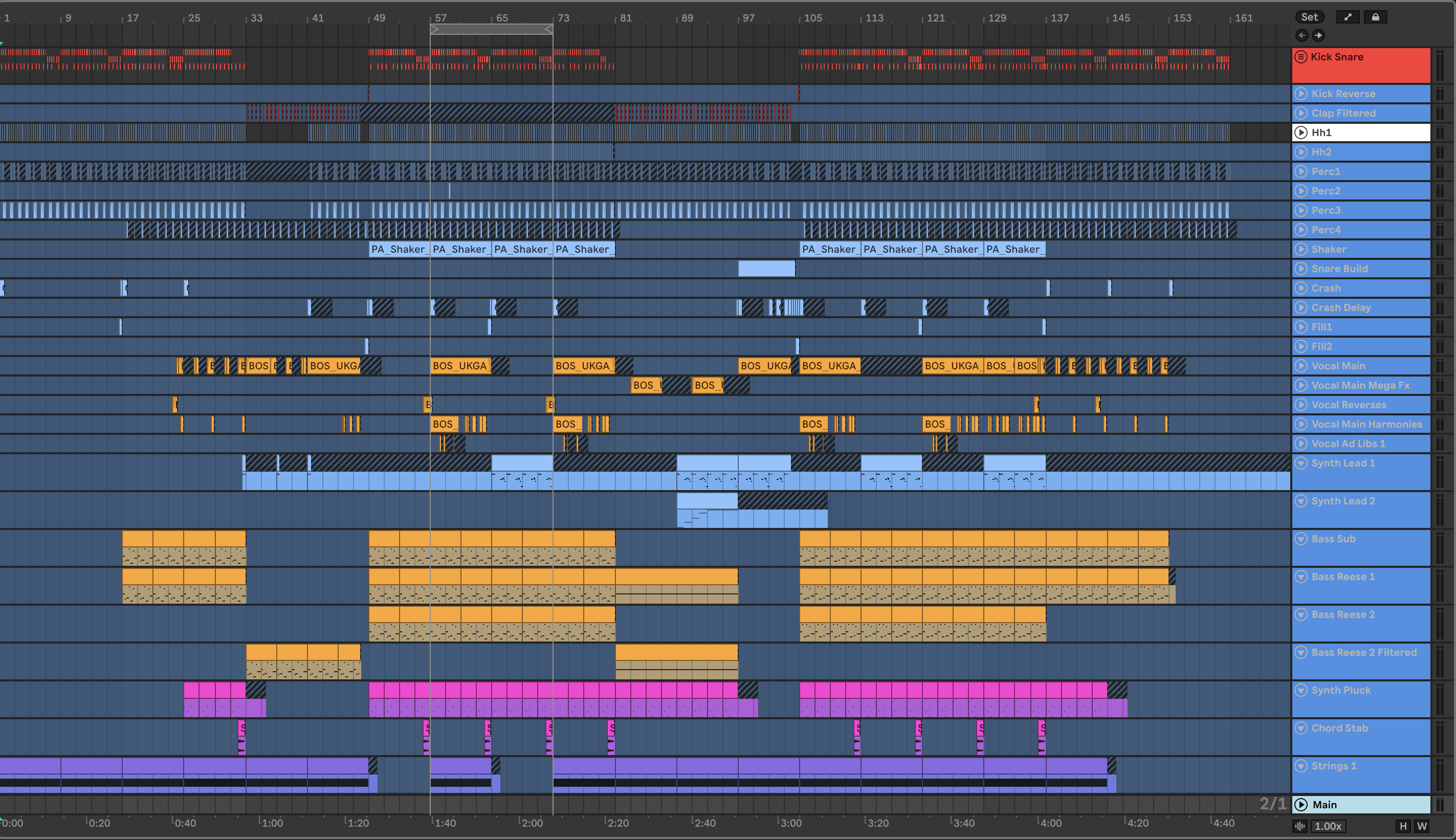Unfold the Hh1 track arrow icon
1456x840 pixels.
pos(1301,132)
